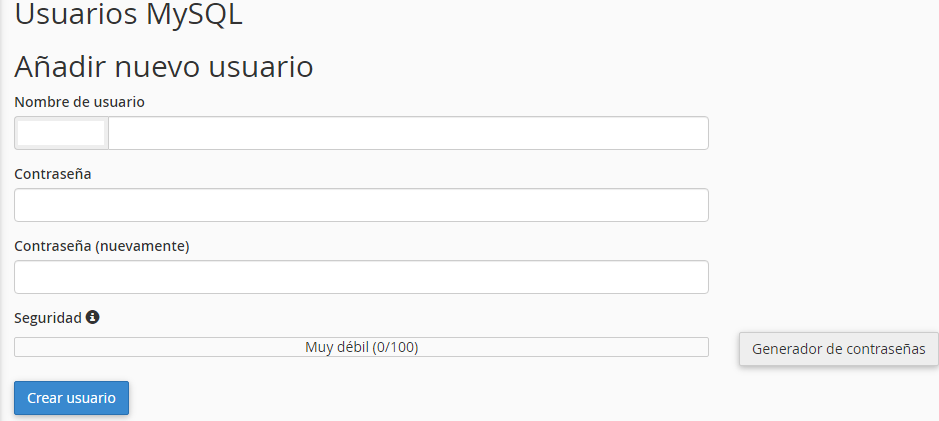The image size is (939, 421).
Task: Click the Nombre de usuario label
Action: (79, 102)
